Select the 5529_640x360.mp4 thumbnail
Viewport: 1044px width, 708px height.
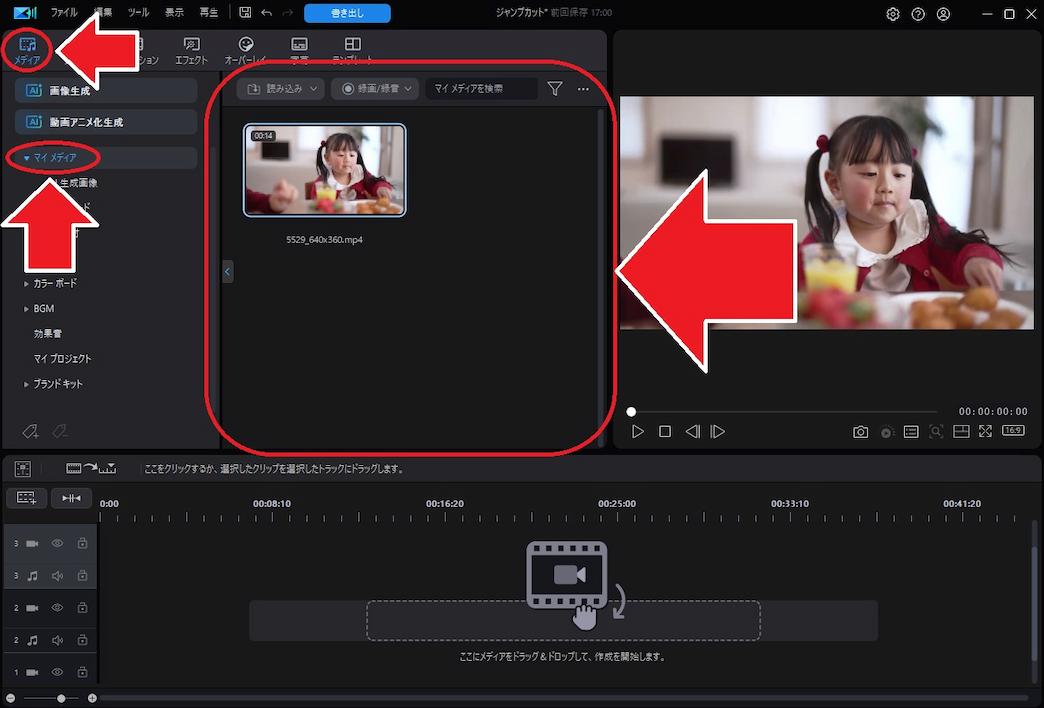324,169
